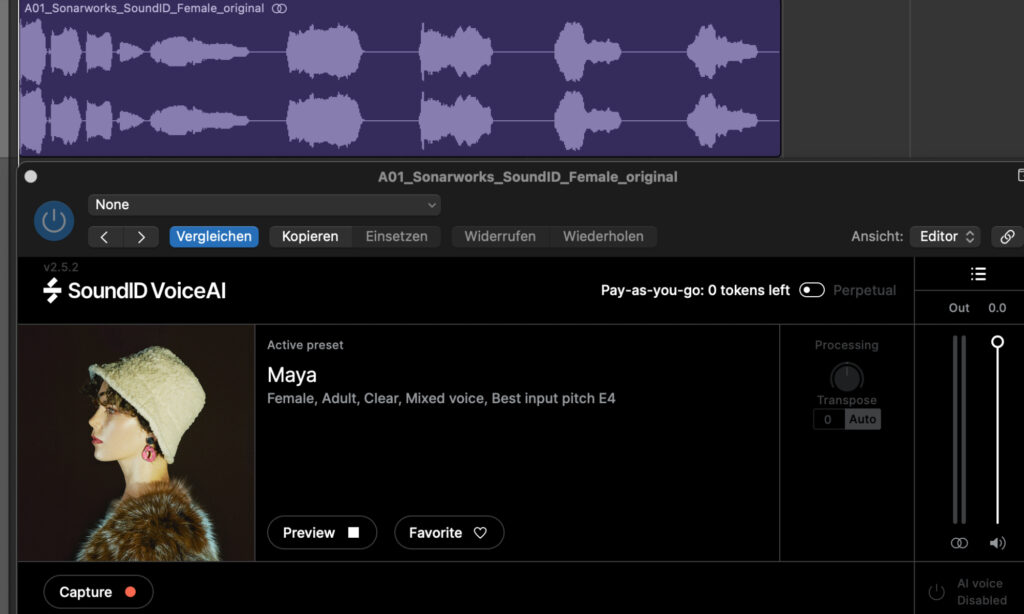The width and height of the screenshot is (1024, 614).
Task: Switch the Pay-as-you-go/Perpetual toggle
Action: click(x=812, y=289)
